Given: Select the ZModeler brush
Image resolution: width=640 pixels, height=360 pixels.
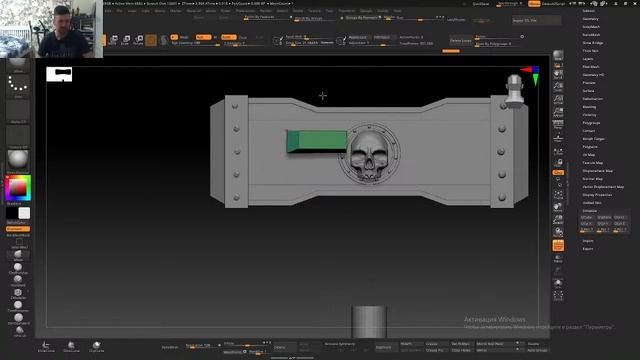Looking at the screenshot, I should coord(18,294).
